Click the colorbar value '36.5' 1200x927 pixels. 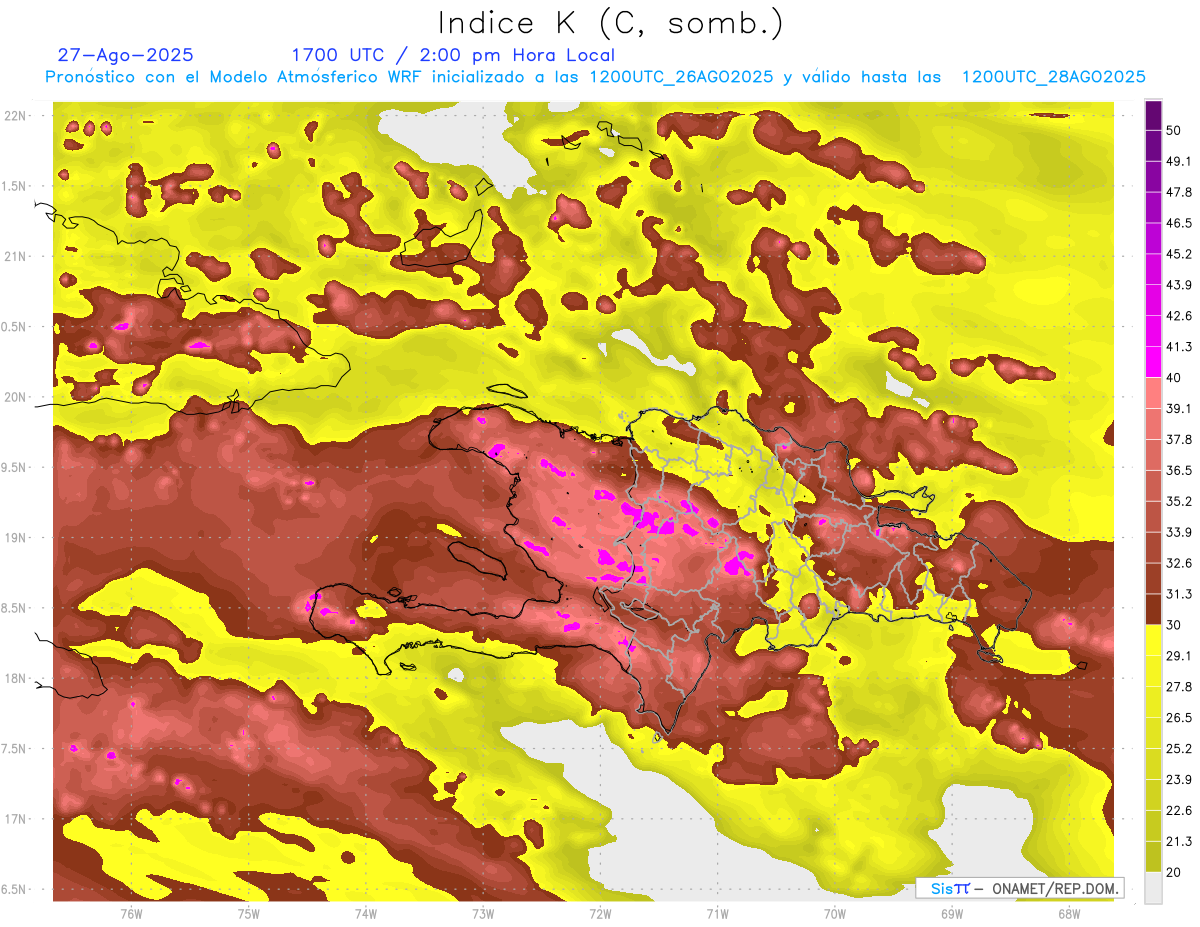click(x=1179, y=470)
